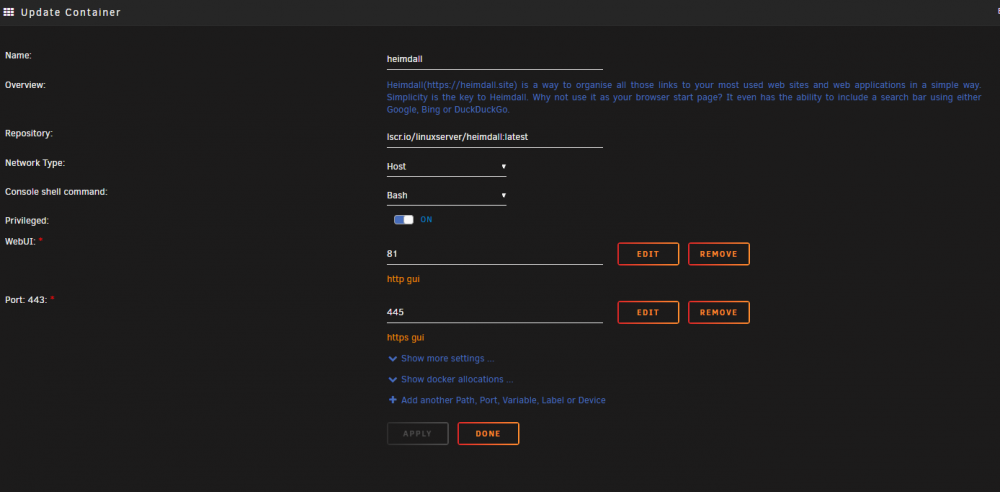Click the 'Network Type:' label
1000x492 pixels.
click(x=35, y=163)
